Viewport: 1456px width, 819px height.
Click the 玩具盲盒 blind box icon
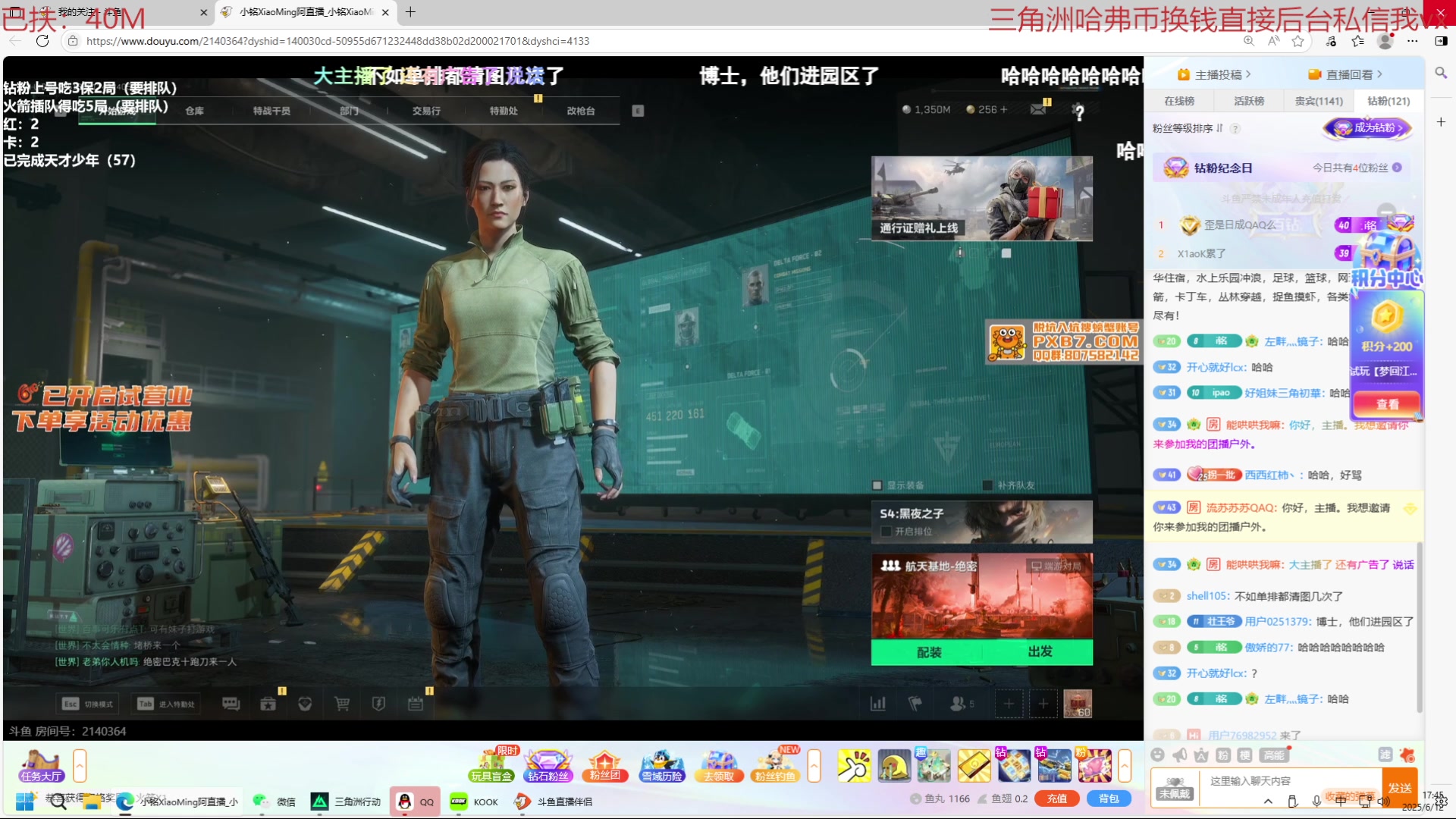click(491, 765)
